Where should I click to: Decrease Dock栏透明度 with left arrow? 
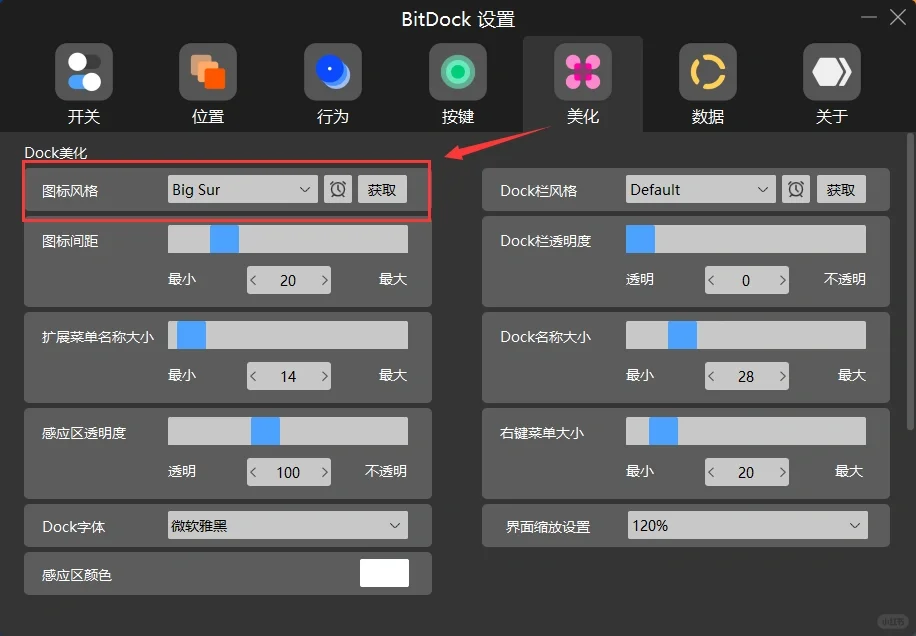pyautogui.click(x=712, y=280)
